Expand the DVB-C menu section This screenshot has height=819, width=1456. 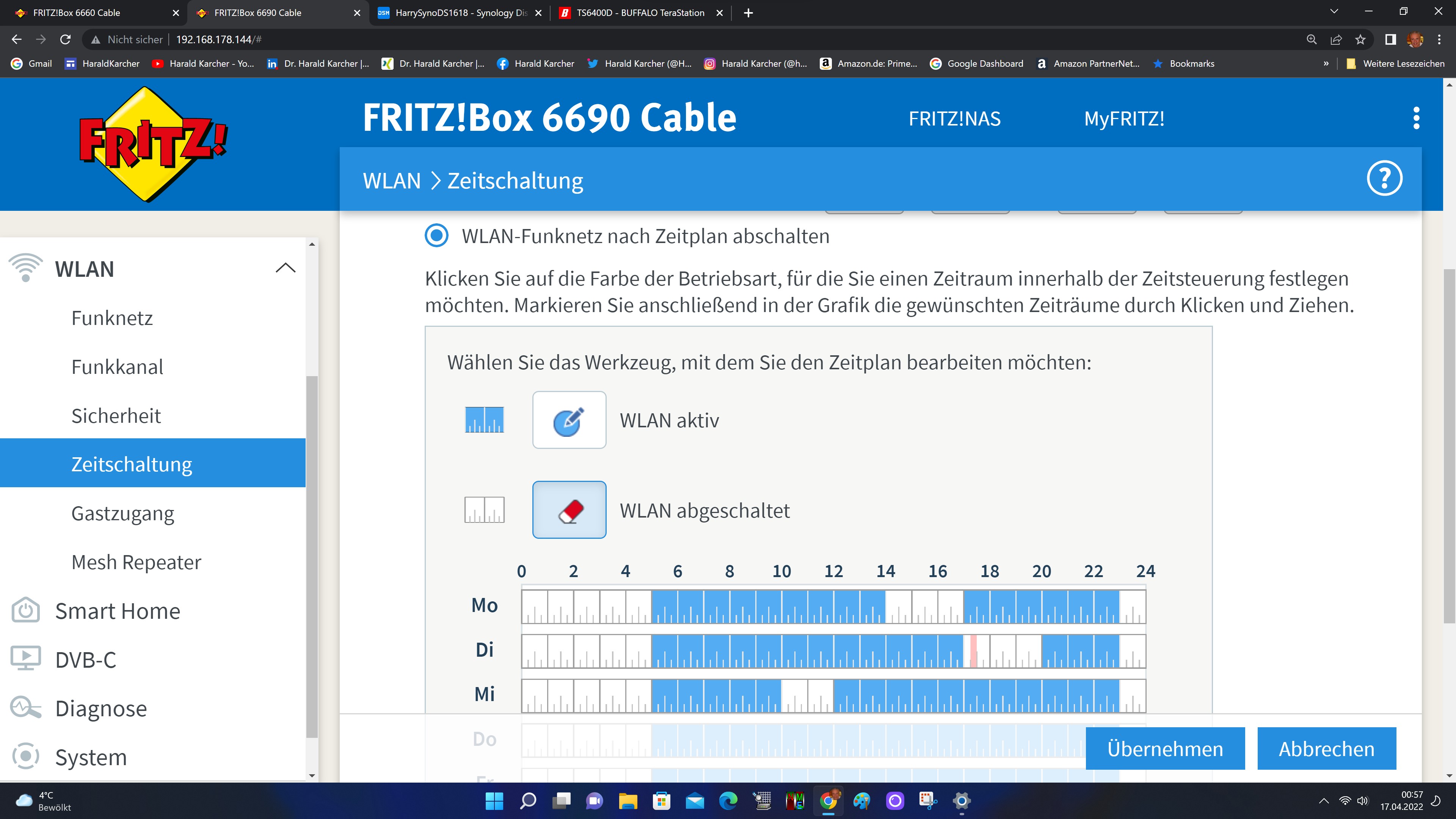tap(85, 660)
